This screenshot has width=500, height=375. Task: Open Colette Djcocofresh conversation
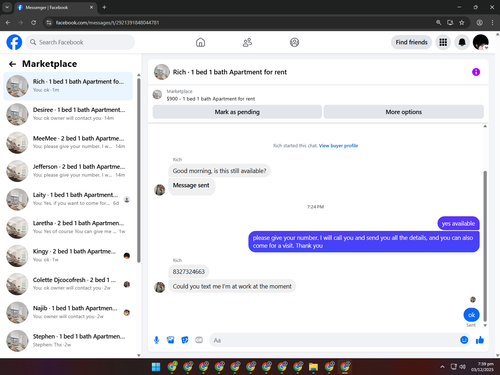click(x=68, y=284)
